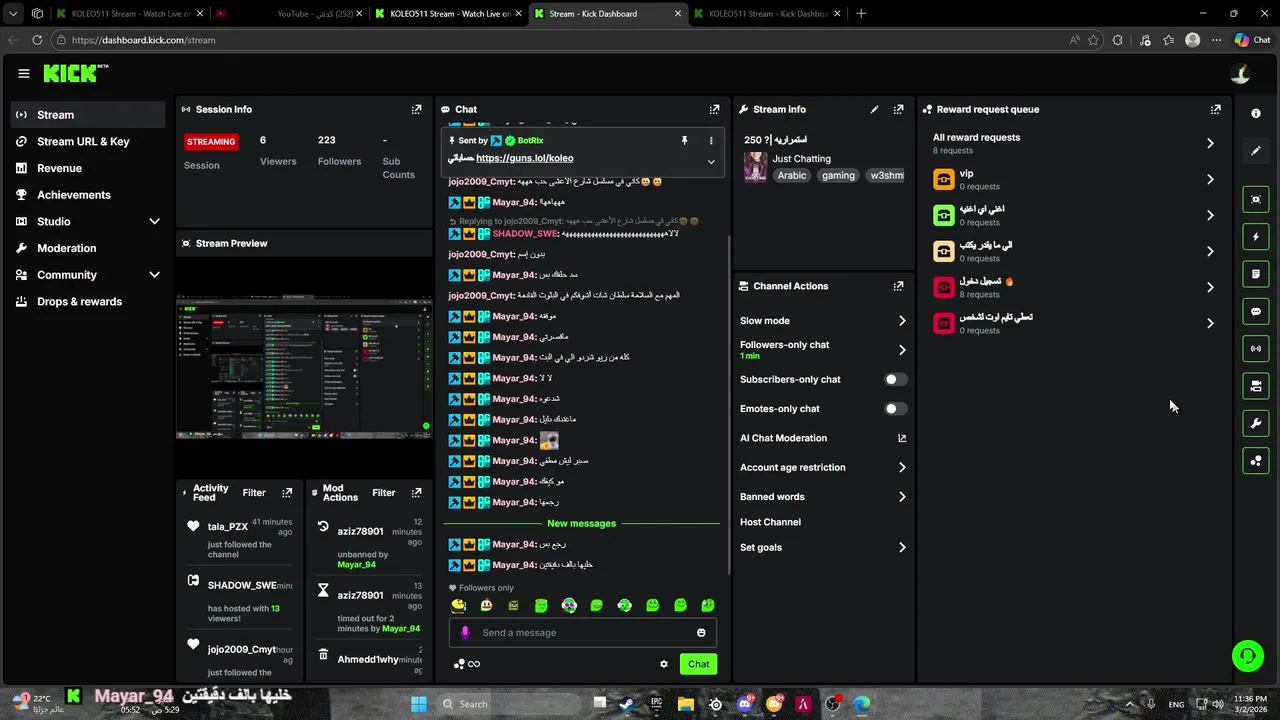Pop out the Channel Actions panel
This screenshot has width=1280, height=720.
898,286
